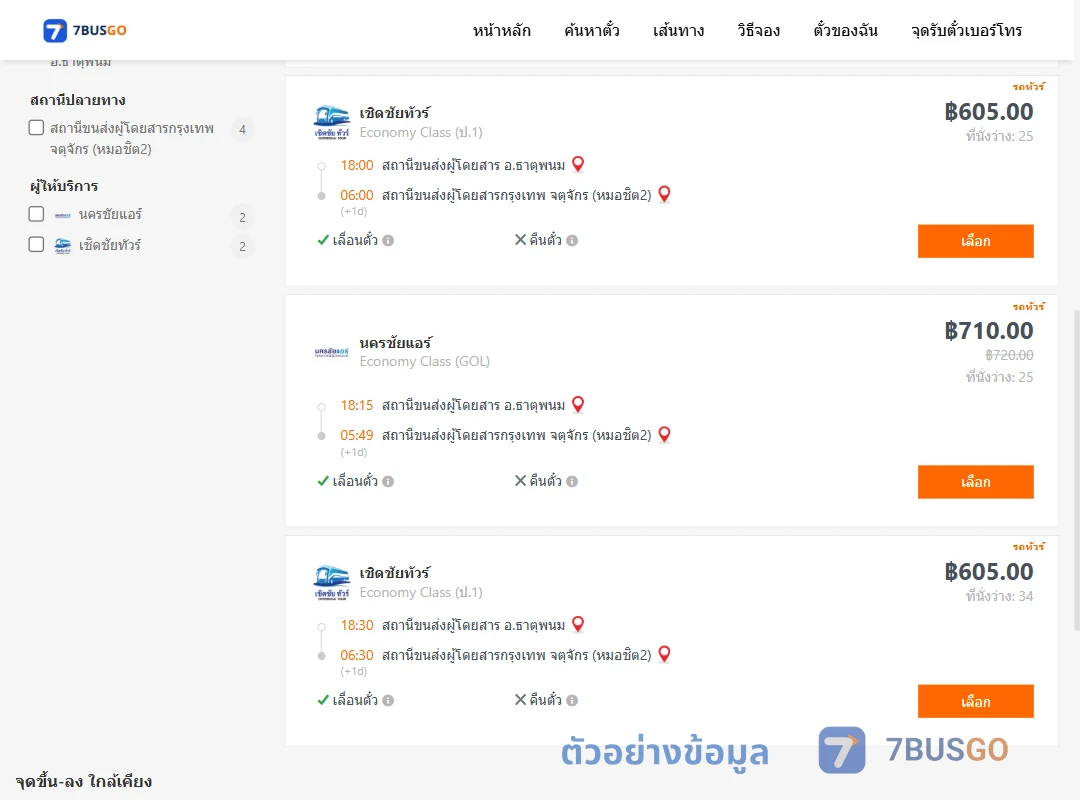Click the 18:15 departure time

pyautogui.click(x=357, y=405)
